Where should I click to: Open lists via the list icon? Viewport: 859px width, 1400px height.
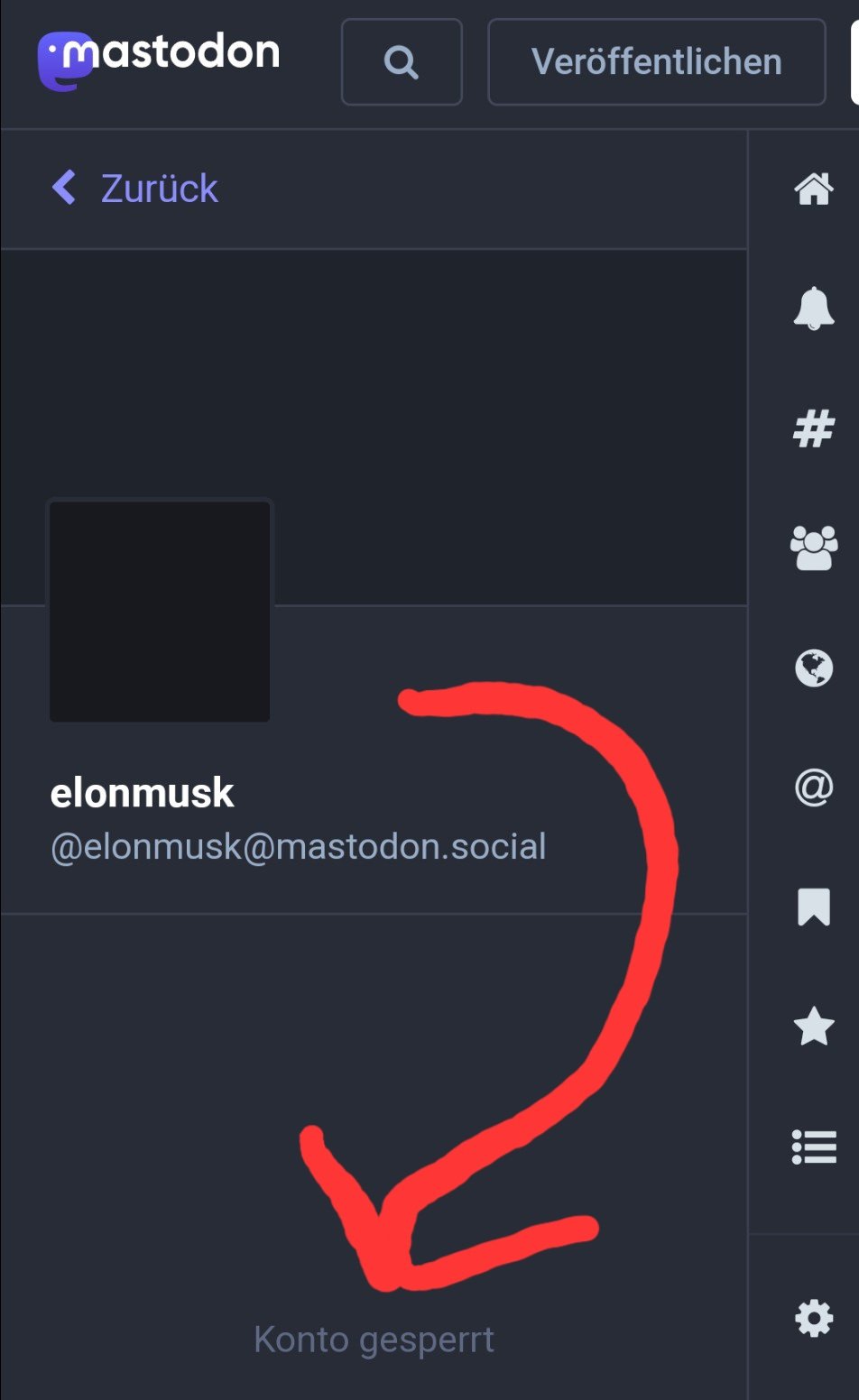coord(813,1147)
